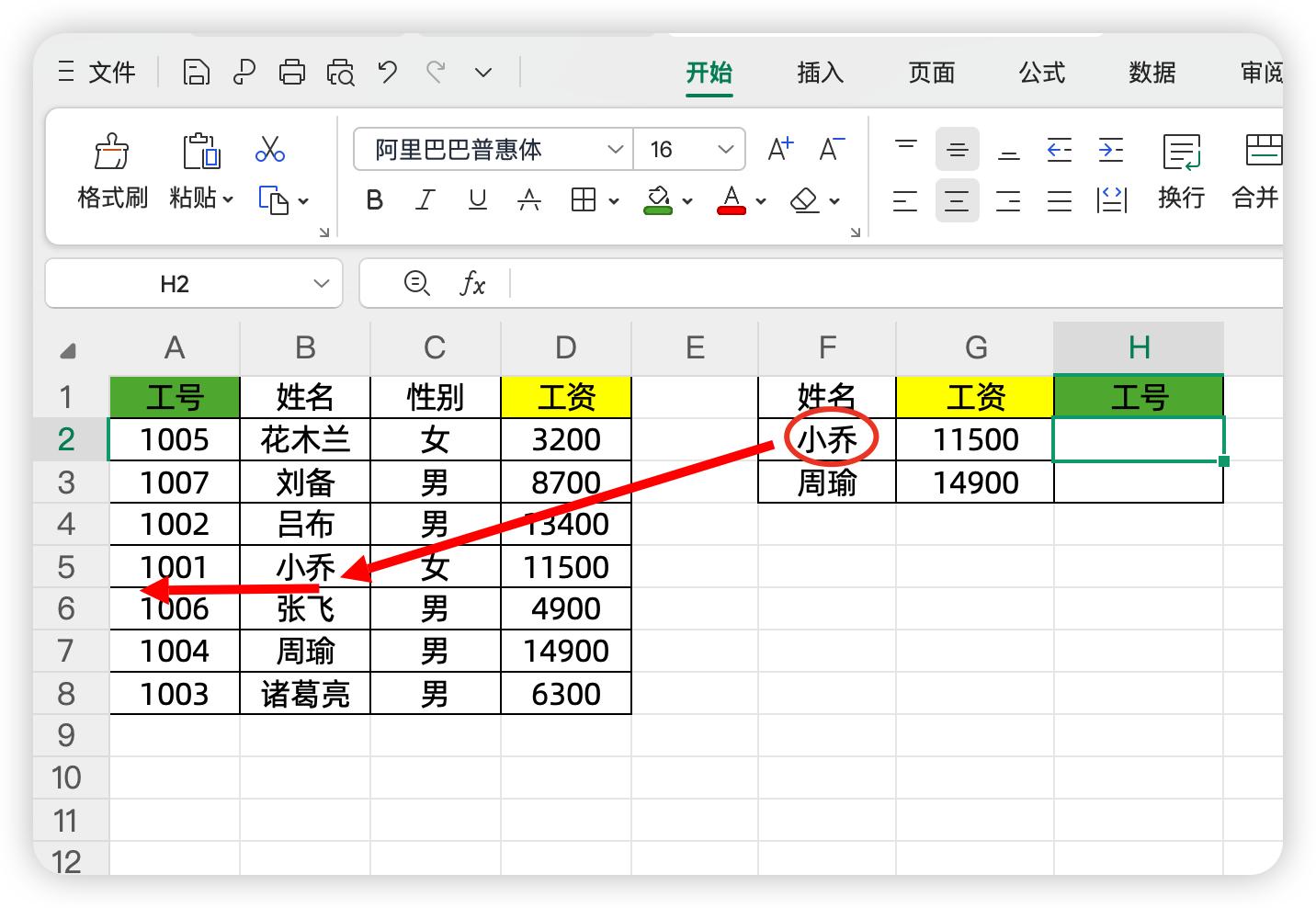Increase indent of cell content
Screen dimensions: 1316x908
tap(1111, 149)
